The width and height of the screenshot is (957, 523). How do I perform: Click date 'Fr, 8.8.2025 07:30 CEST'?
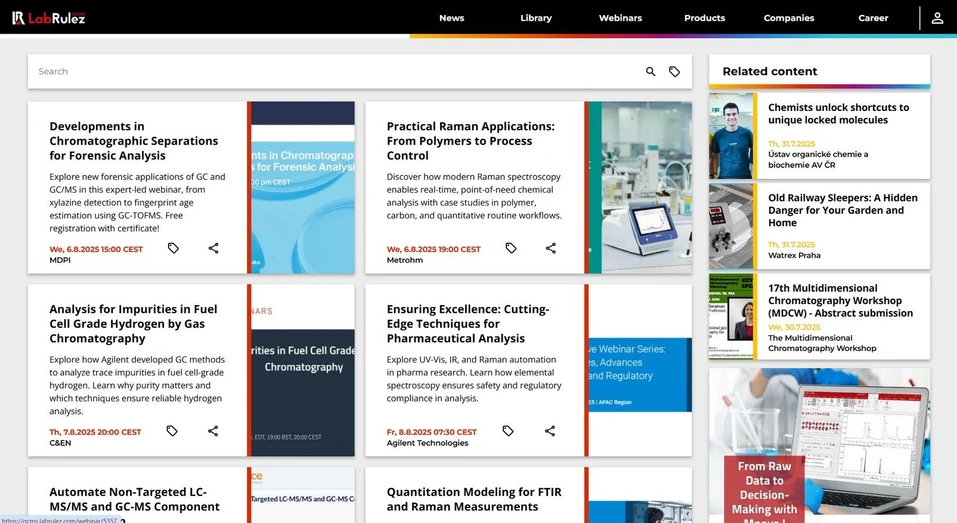coord(432,432)
